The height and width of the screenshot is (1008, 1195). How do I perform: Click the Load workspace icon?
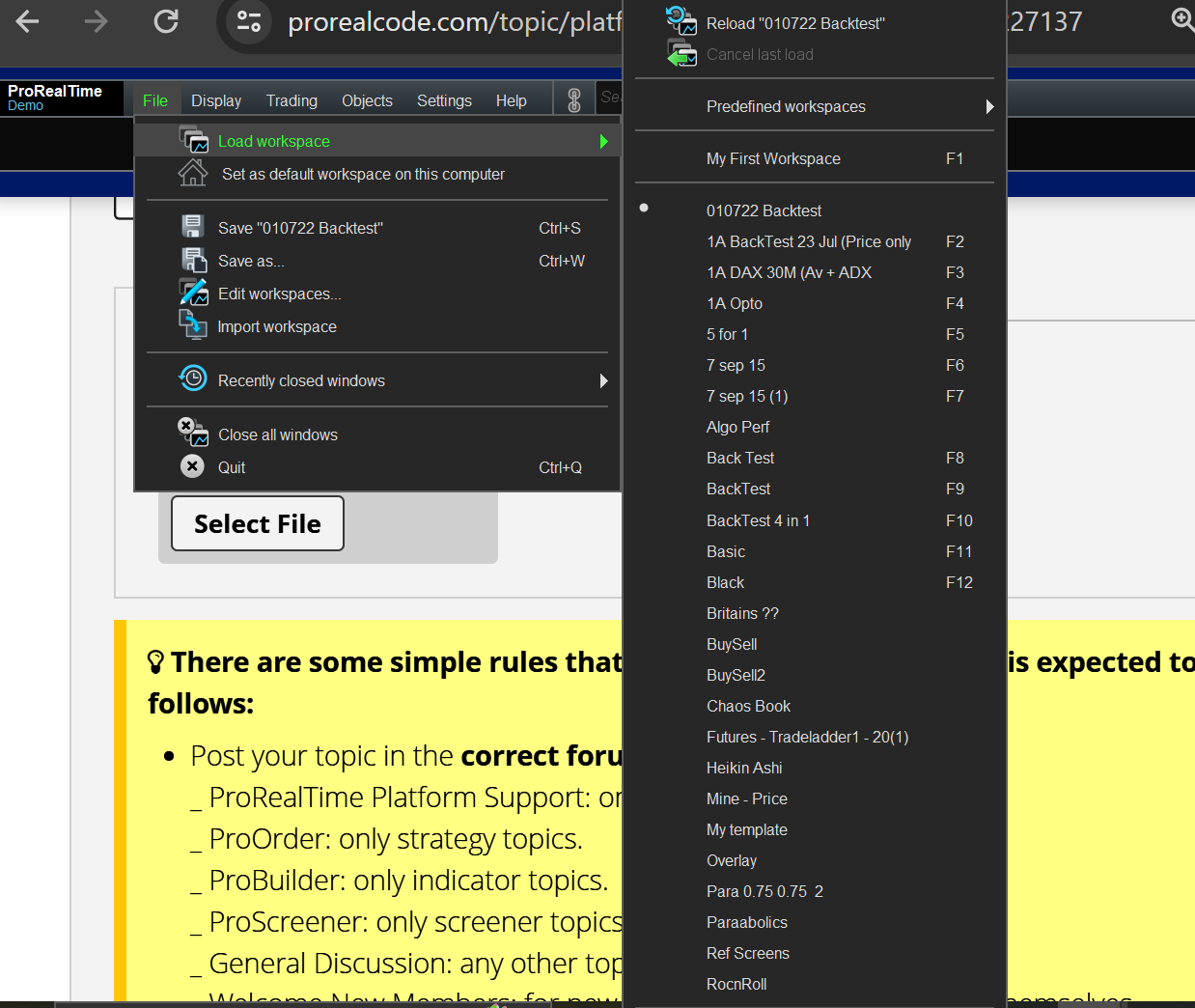[193, 140]
